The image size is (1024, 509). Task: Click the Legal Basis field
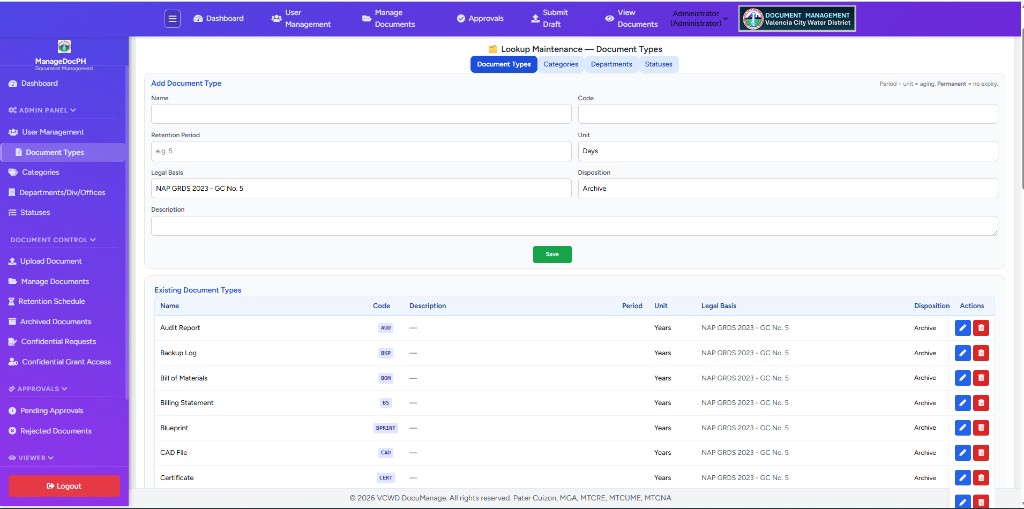tap(361, 189)
